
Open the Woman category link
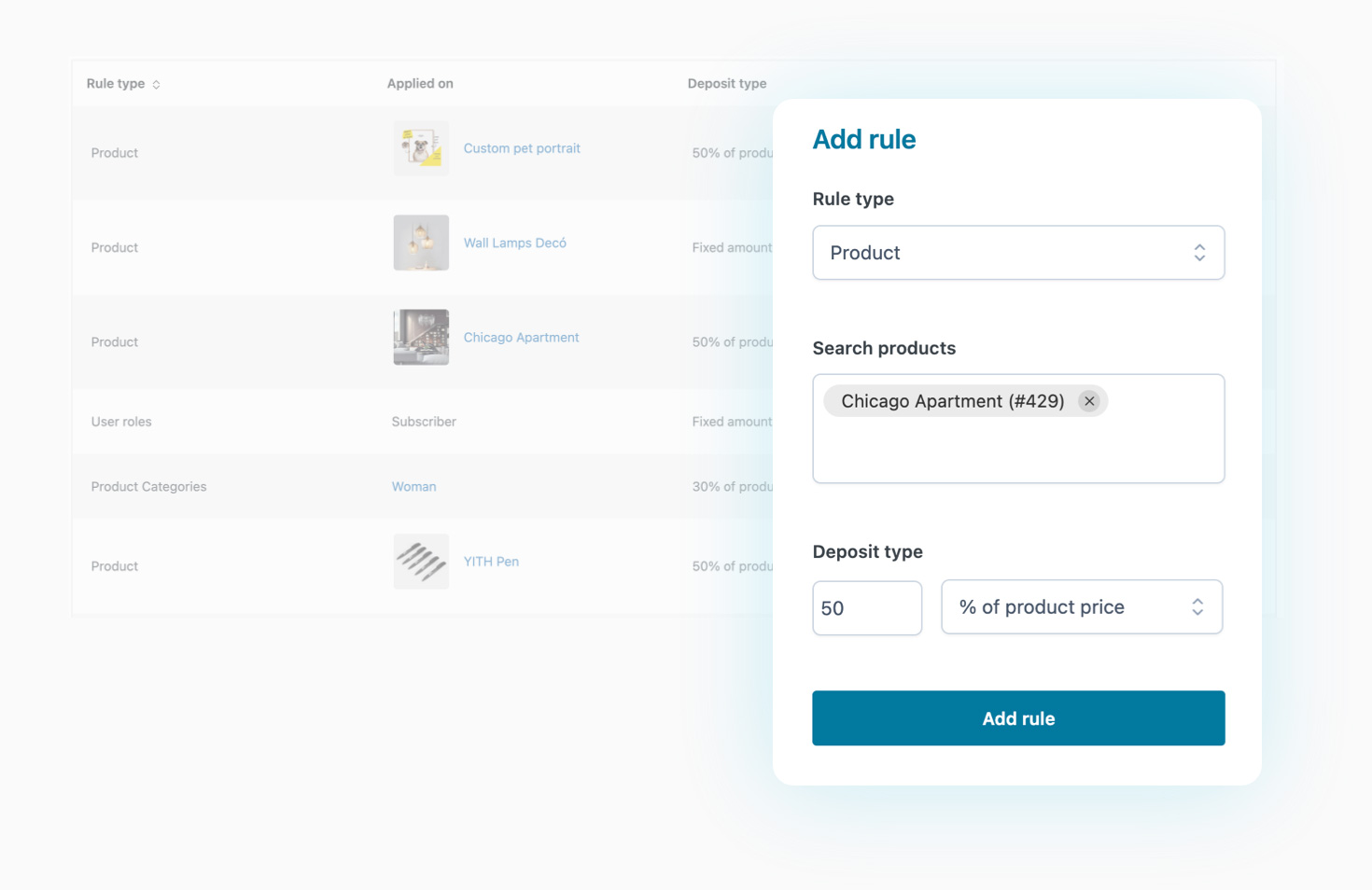(413, 487)
